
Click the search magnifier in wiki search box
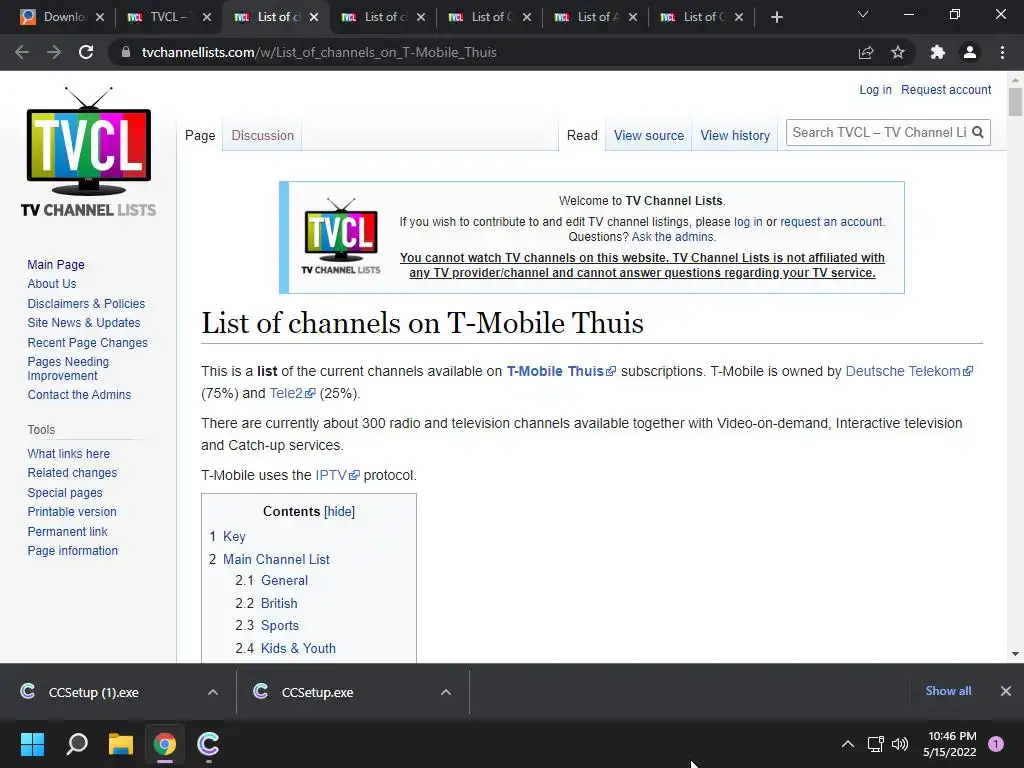point(978,133)
